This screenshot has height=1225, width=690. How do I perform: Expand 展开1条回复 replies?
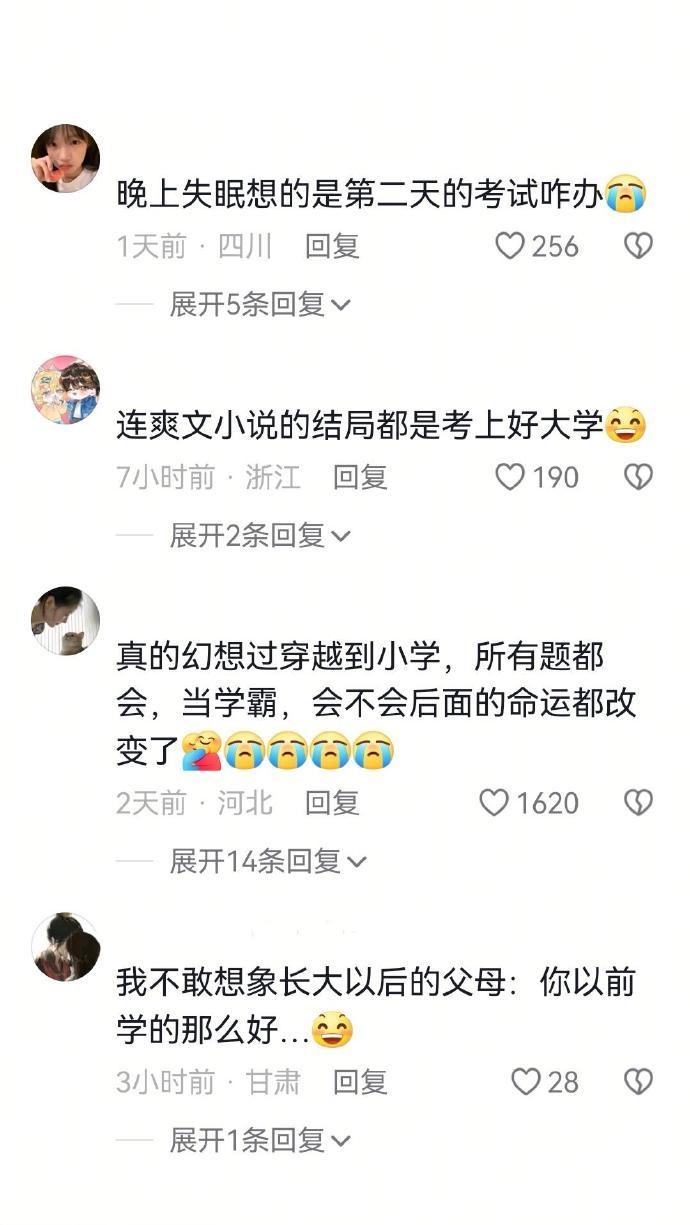pyautogui.click(x=260, y=1139)
